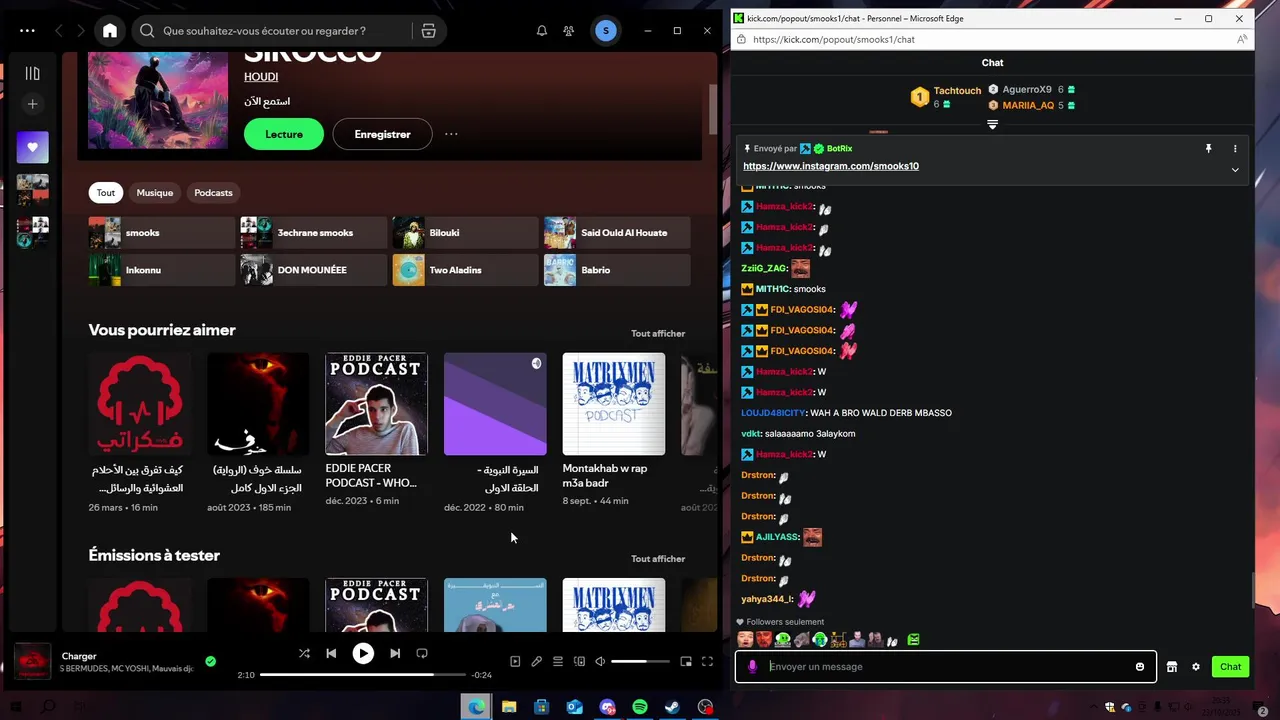Viewport: 1280px width, 720px height.
Task: Open the play queue icon
Action: tap(558, 661)
